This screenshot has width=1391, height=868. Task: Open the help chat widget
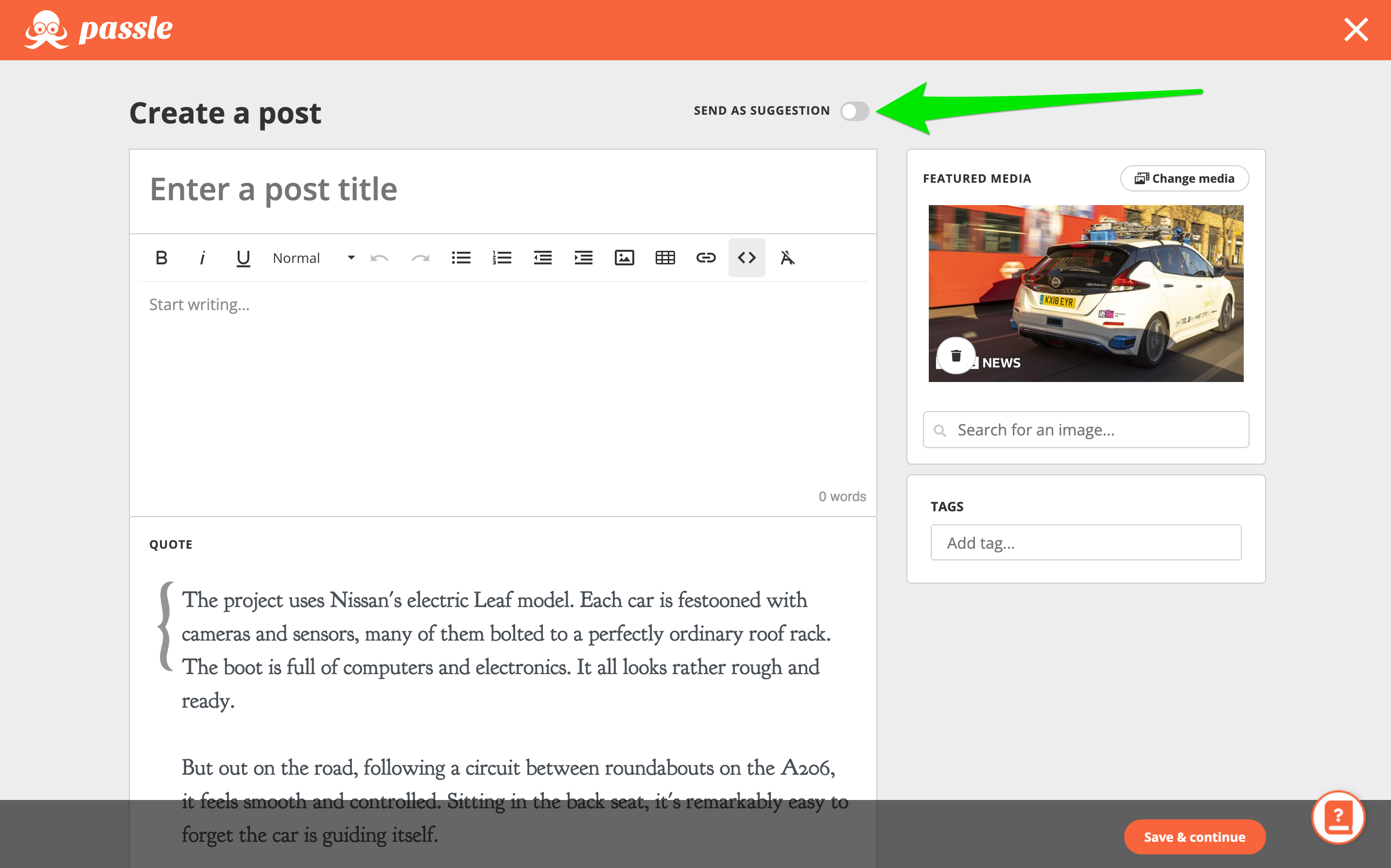point(1338,817)
